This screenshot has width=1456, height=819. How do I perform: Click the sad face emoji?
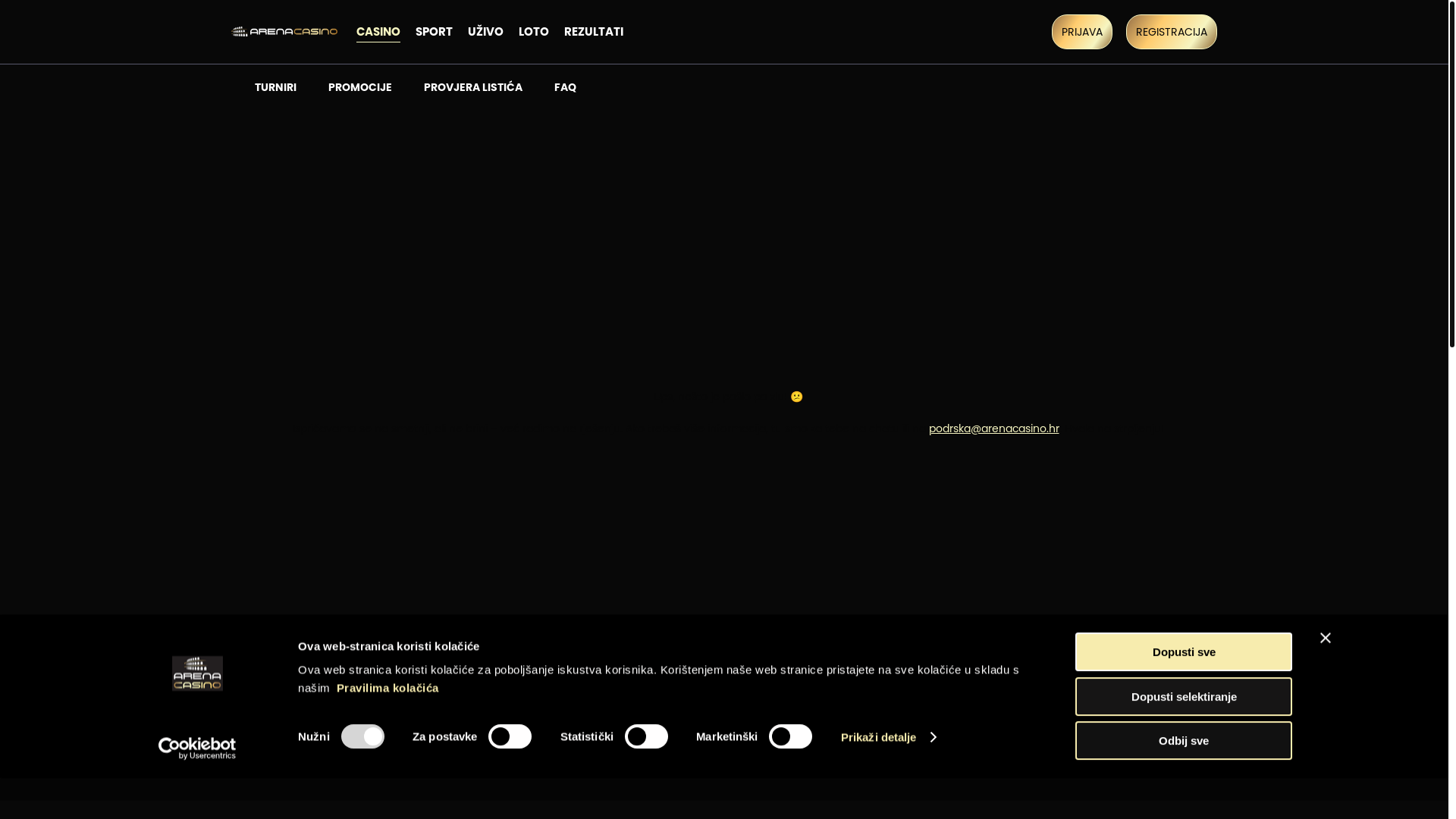tap(796, 397)
